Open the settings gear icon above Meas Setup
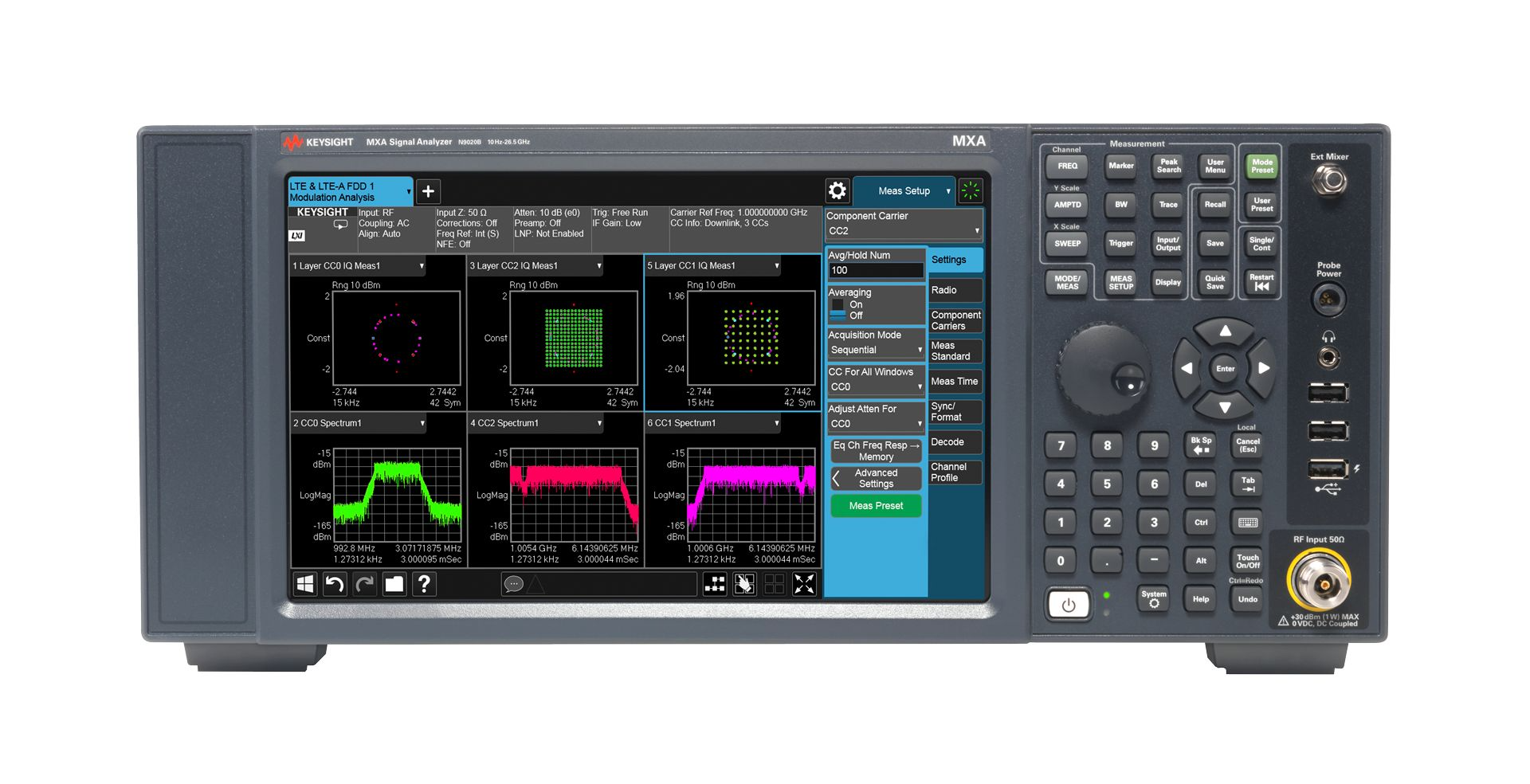 click(838, 190)
